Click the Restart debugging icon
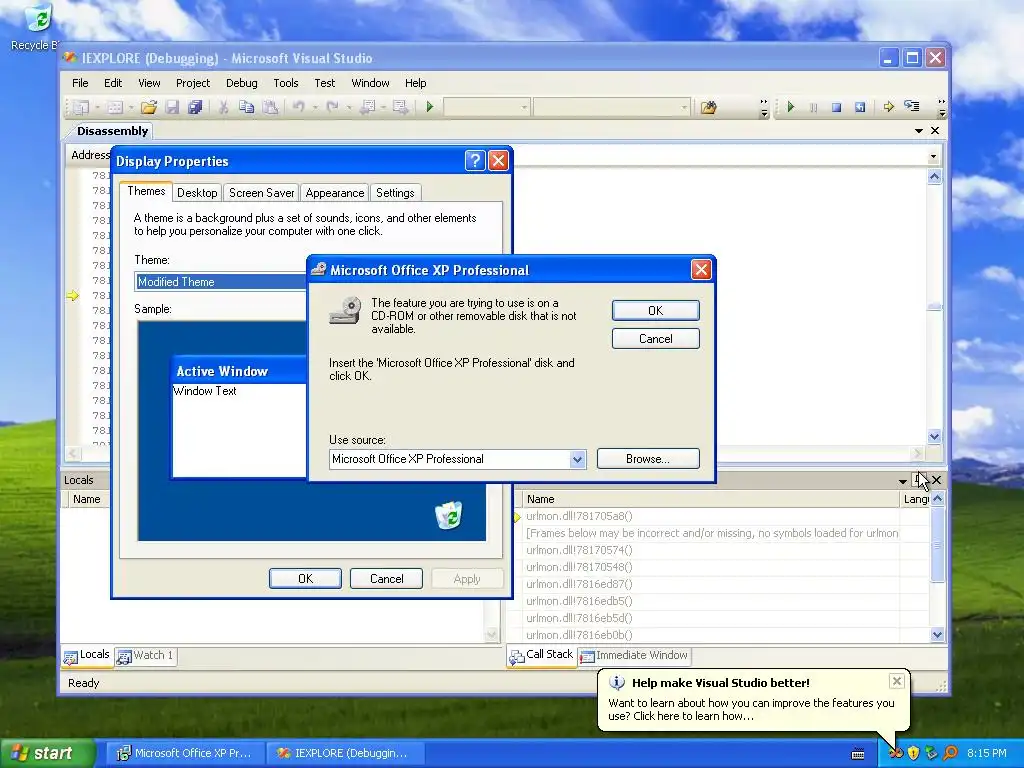Viewport: 1024px width, 768px height. click(x=860, y=107)
